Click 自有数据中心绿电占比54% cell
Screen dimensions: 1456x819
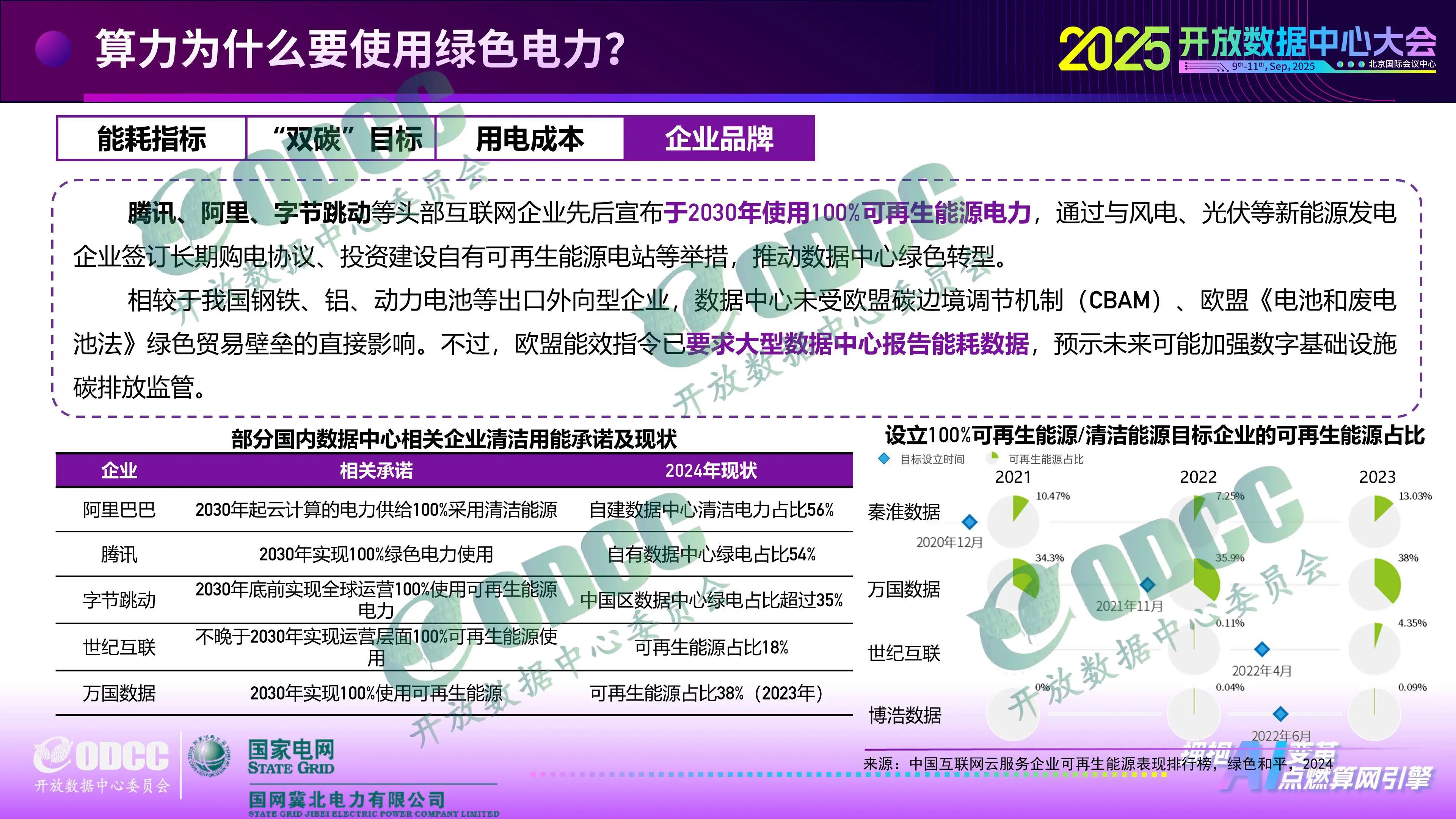click(x=711, y=554)
